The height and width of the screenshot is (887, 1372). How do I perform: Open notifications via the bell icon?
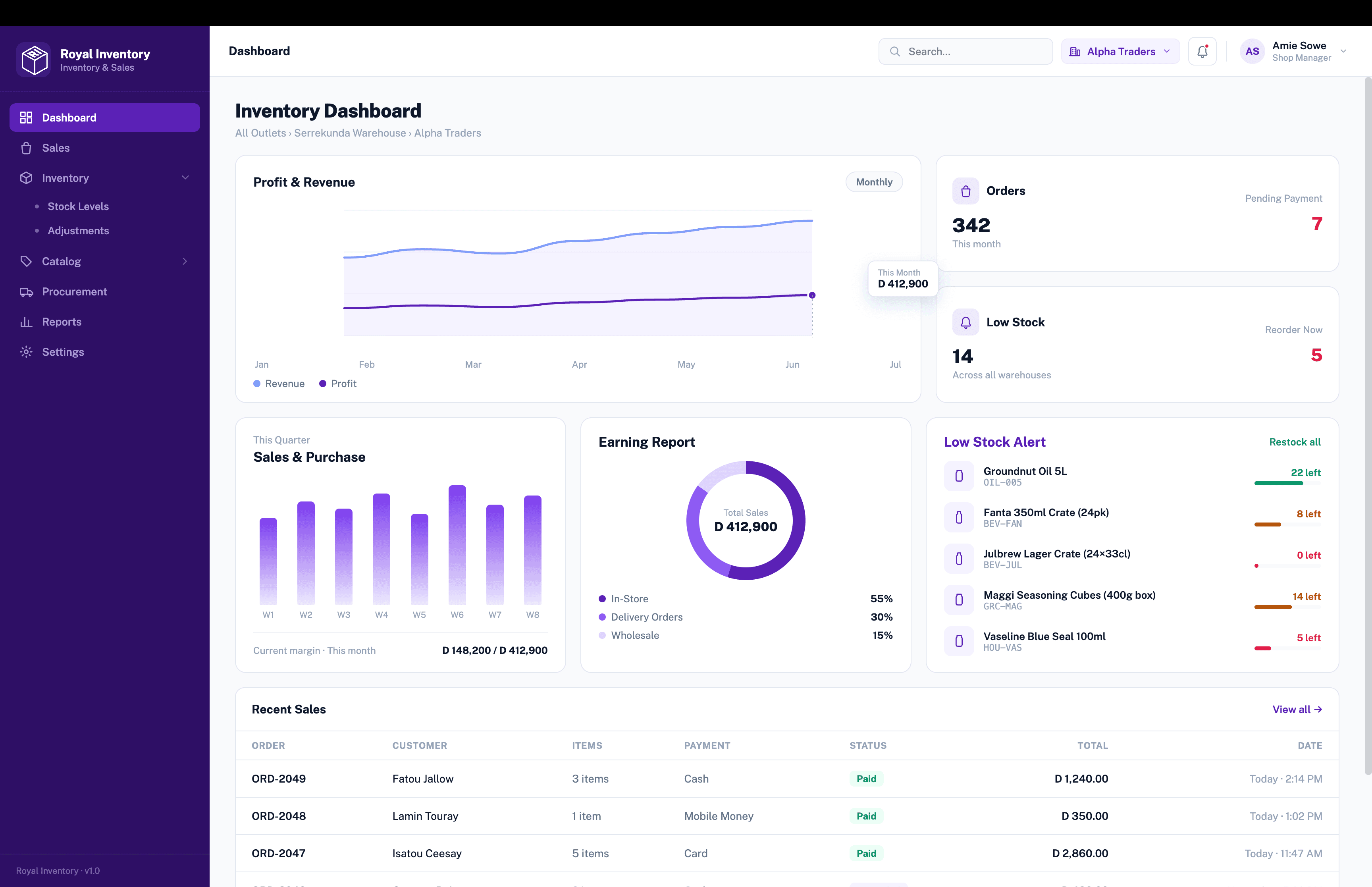[1202, 51]
